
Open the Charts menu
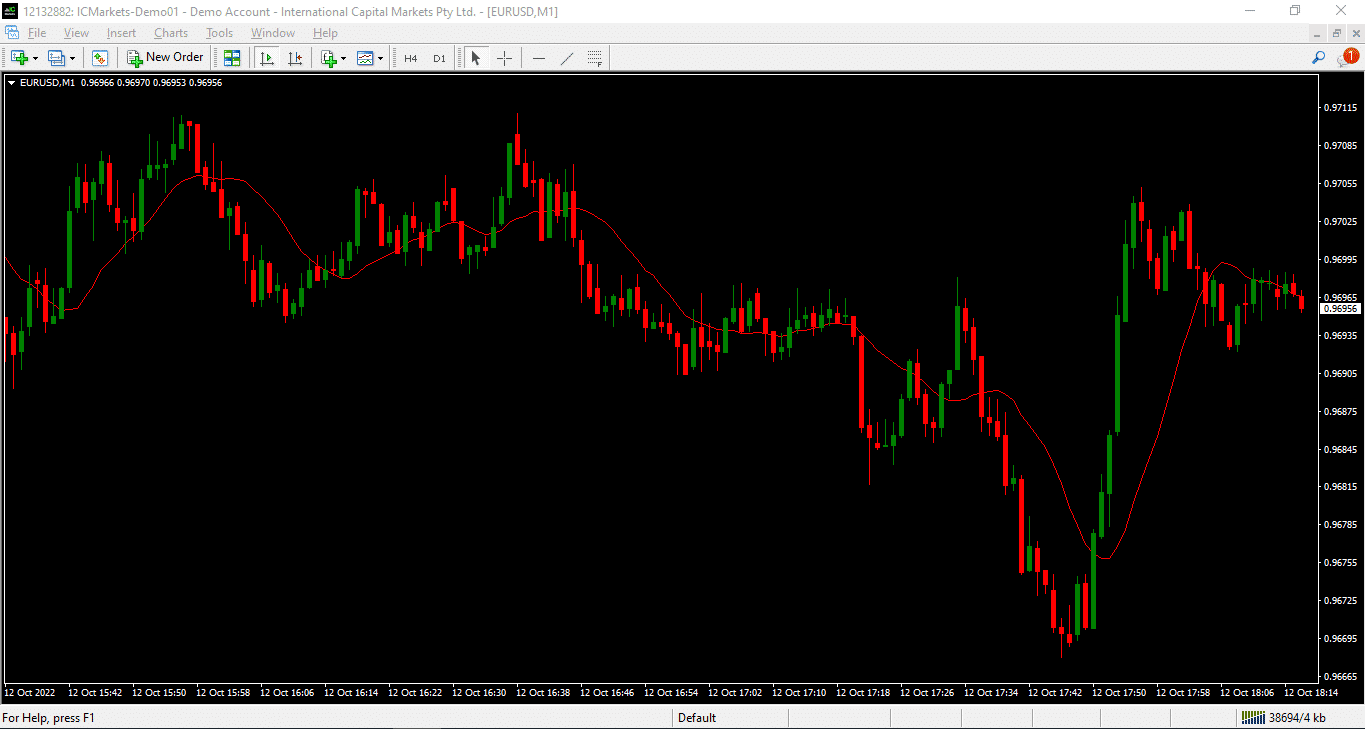171,33
